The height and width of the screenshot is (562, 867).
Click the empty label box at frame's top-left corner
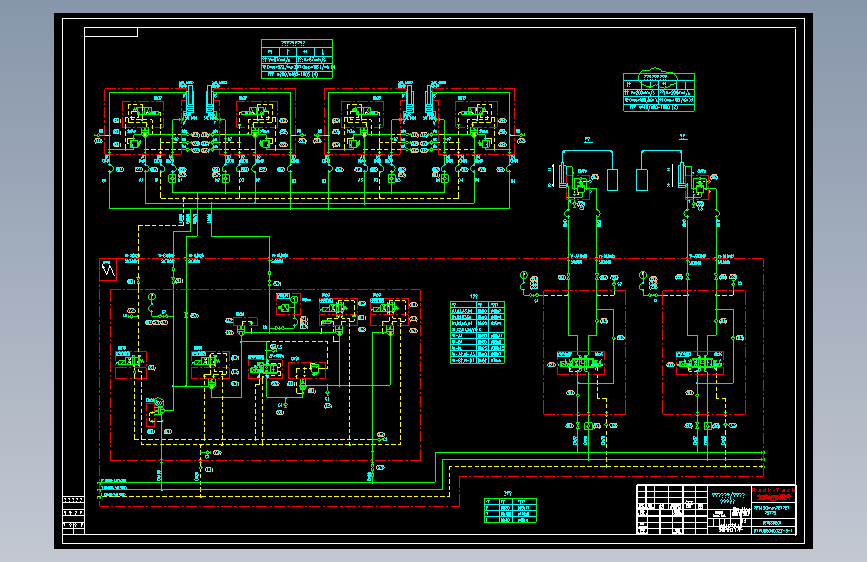pos(111,32)
